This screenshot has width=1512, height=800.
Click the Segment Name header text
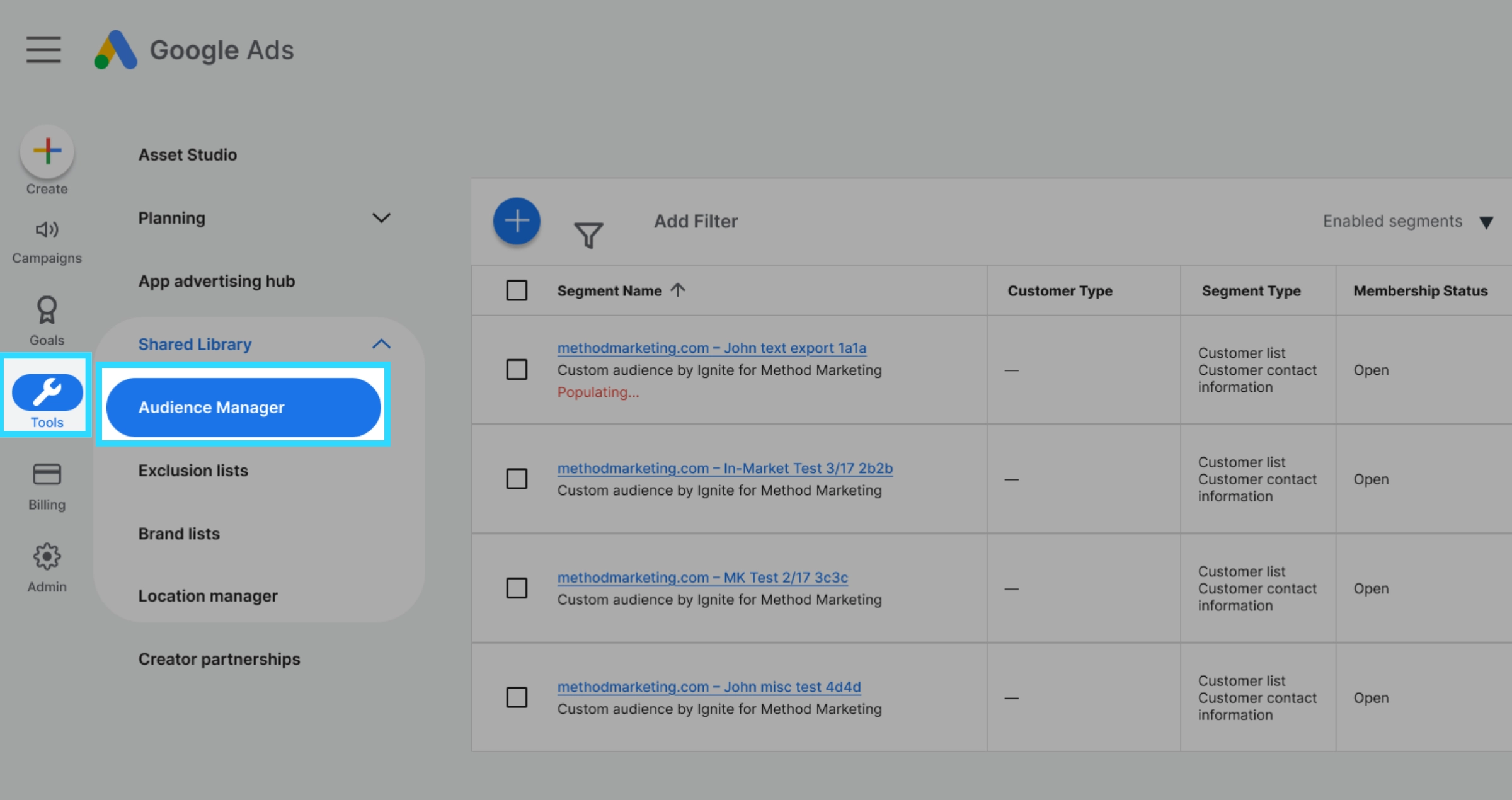point(609,290)
